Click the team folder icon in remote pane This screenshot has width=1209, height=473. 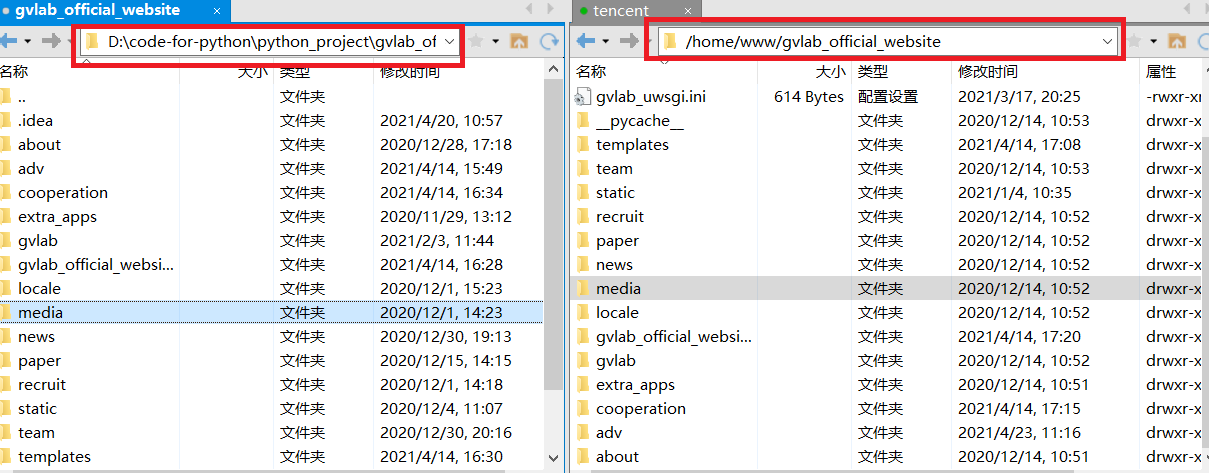[x=584, y=168]
